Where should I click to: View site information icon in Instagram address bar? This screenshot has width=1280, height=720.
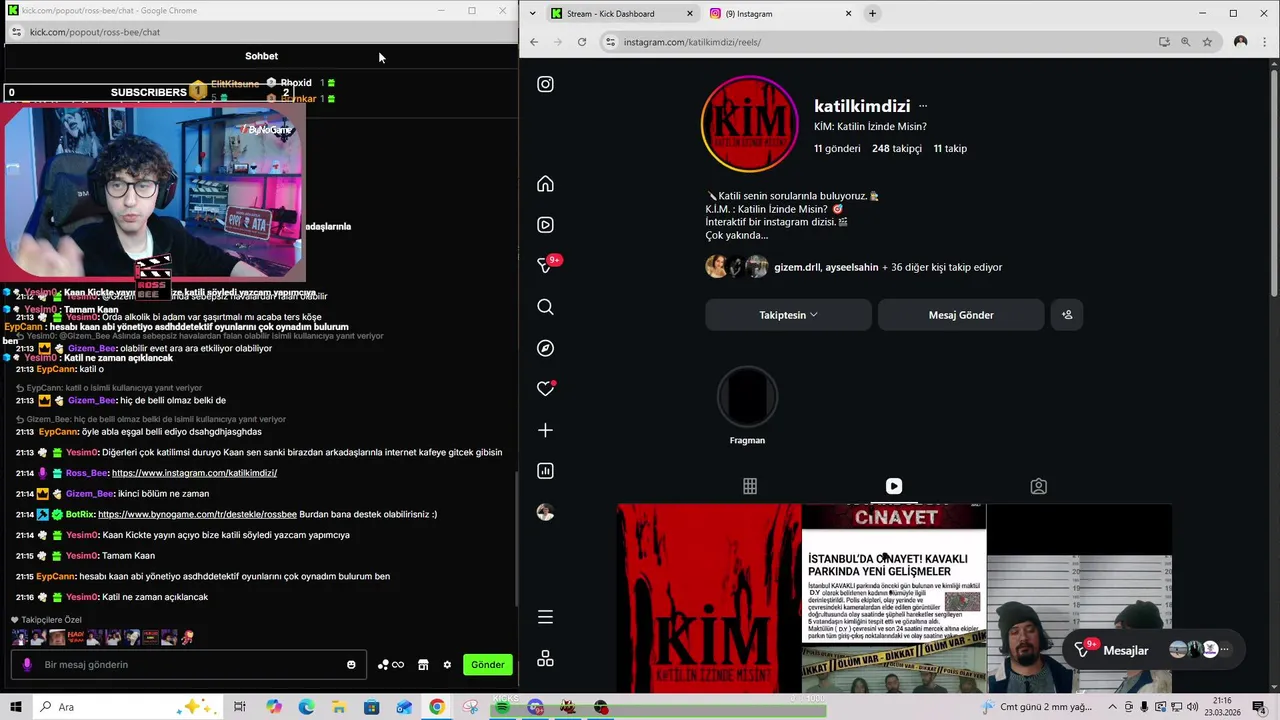click(x=610, y=42)
